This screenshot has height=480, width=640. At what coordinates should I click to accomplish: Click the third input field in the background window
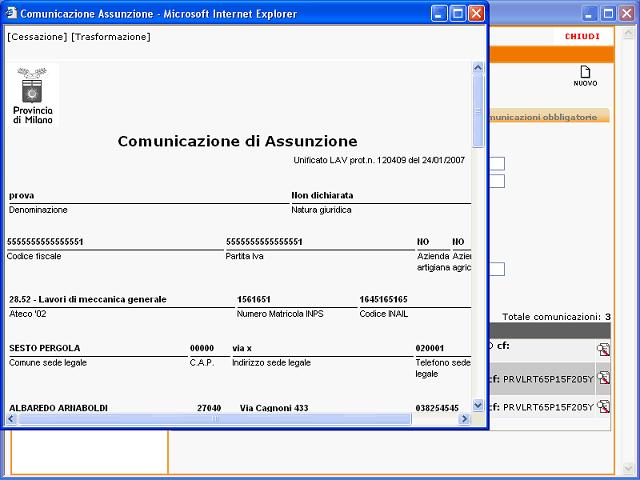[x=497, y=269]
